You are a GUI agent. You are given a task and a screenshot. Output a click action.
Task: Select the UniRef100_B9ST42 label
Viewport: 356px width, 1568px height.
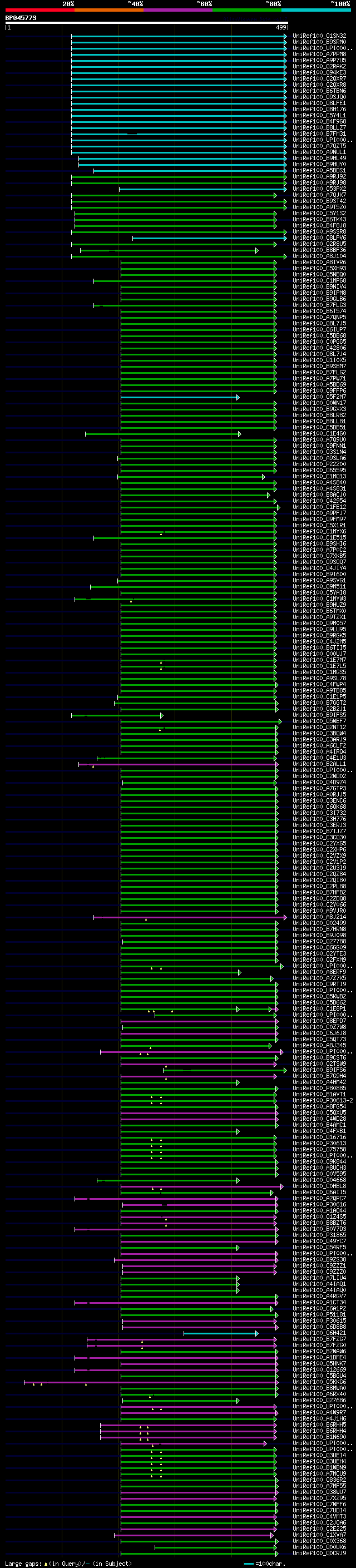(x=319, y=201)
